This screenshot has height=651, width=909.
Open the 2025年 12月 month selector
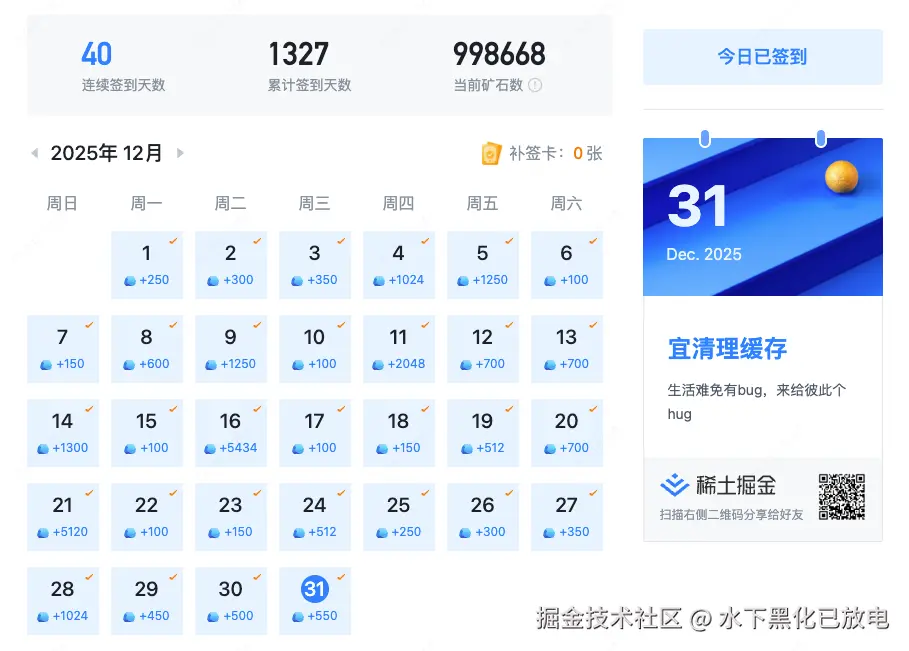point(105,153)
